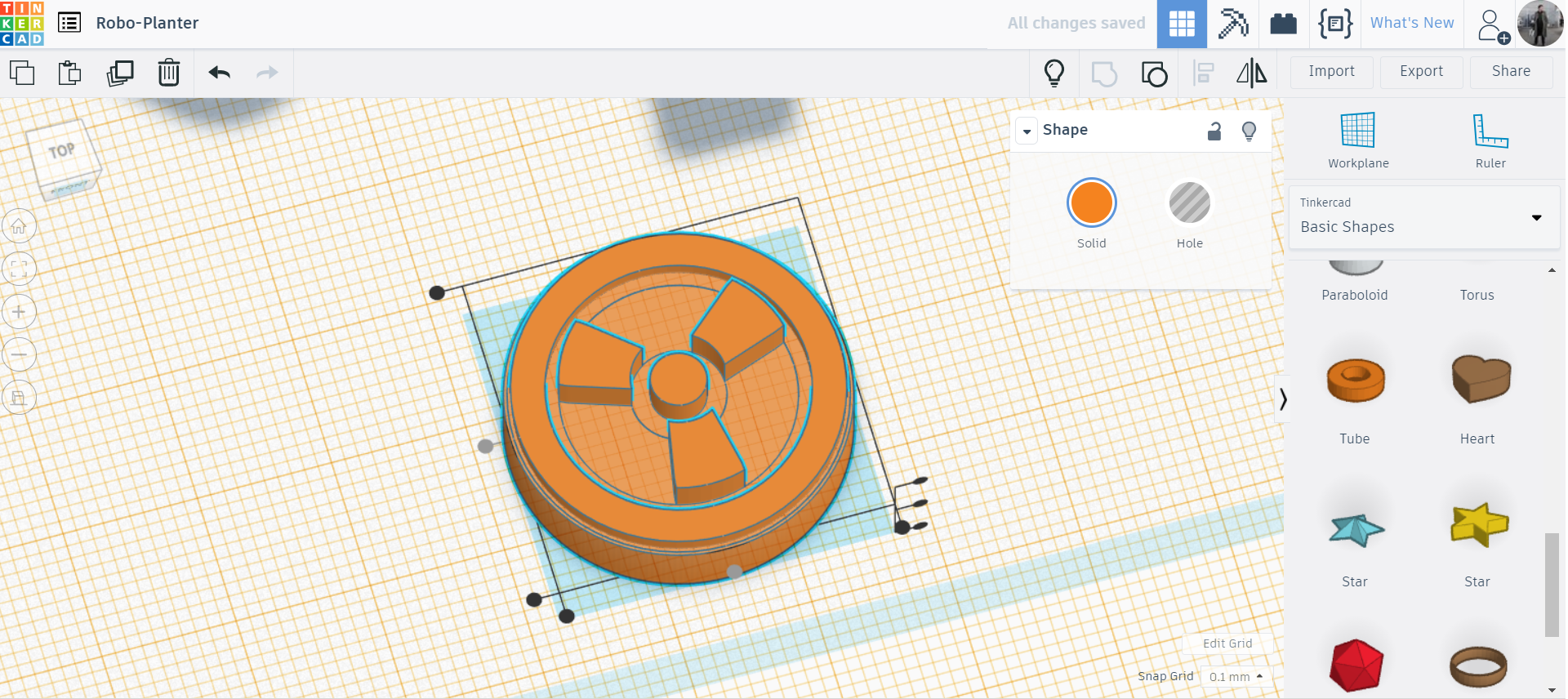The height and width of the screenshot is (699, 1568).
Task: Click the orange wheel model on the workplane
Action: pyautogui.click(x=678, y=408)
